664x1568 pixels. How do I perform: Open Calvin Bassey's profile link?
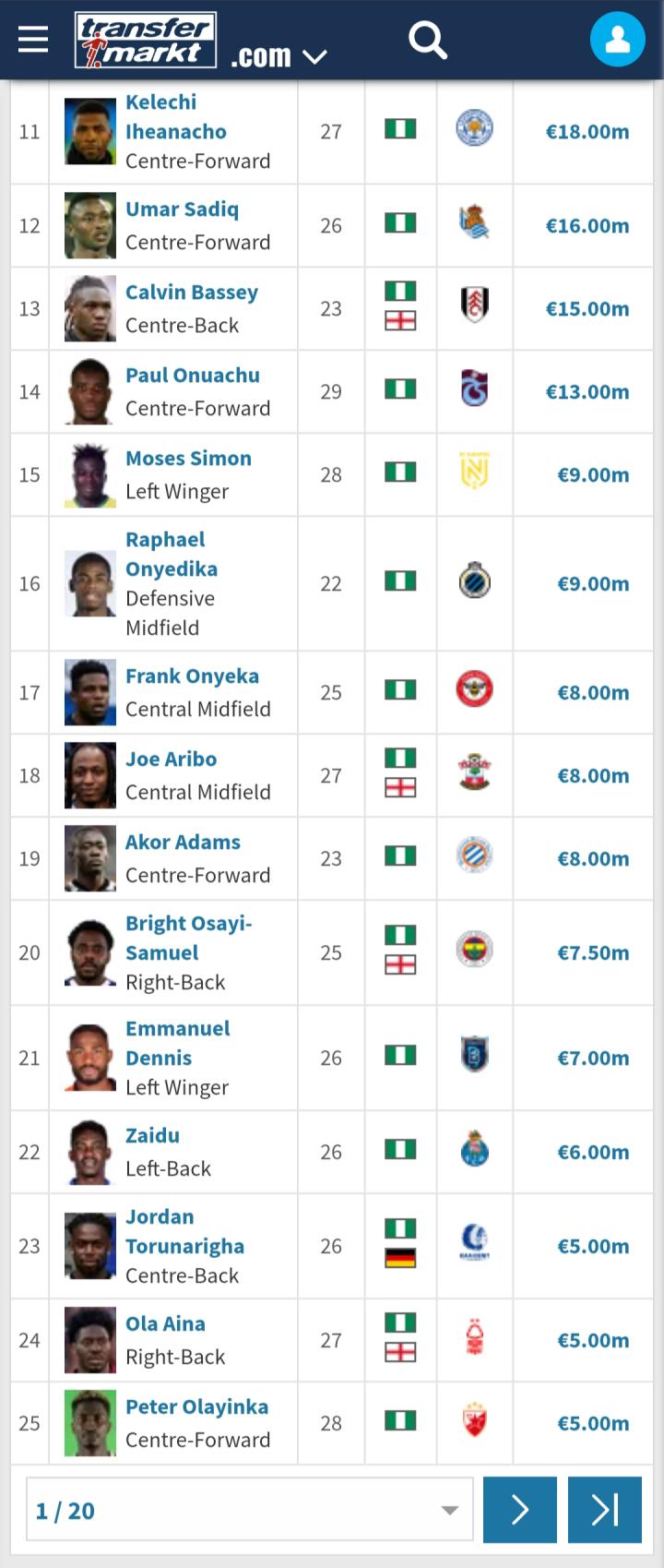(192, 293)
